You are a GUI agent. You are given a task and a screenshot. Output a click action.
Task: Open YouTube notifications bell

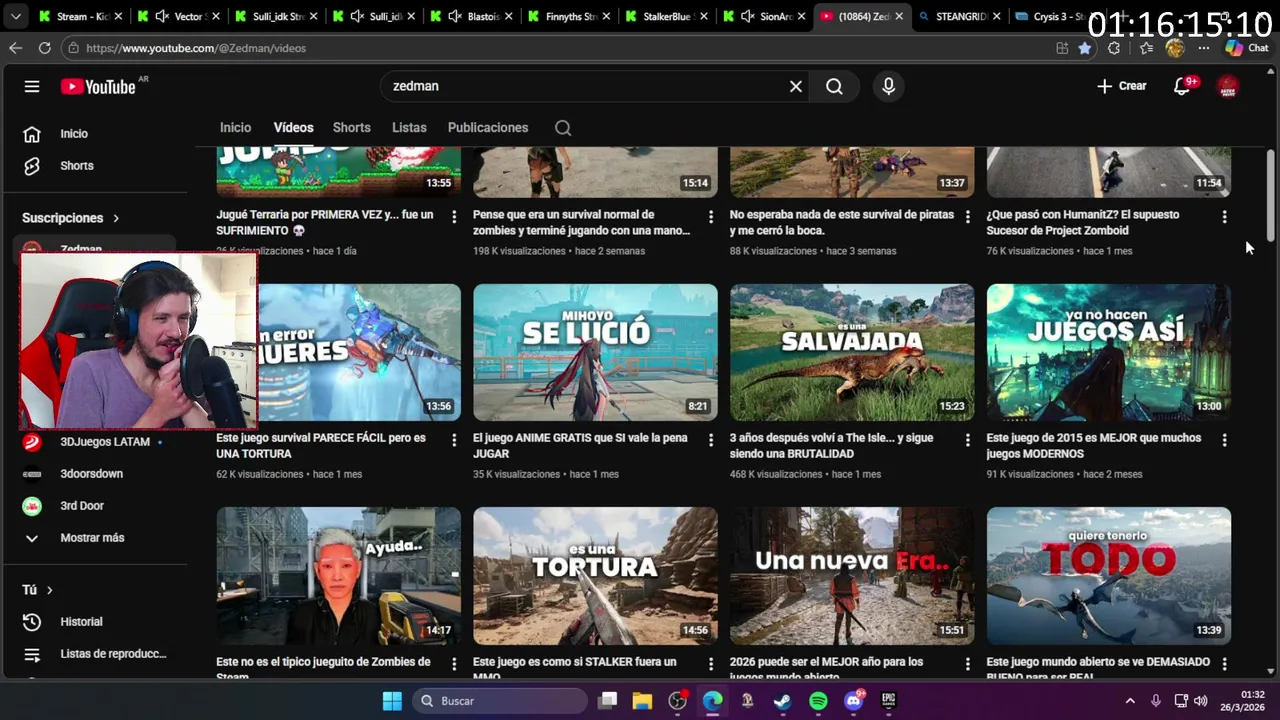click(x=1182, y=86)
